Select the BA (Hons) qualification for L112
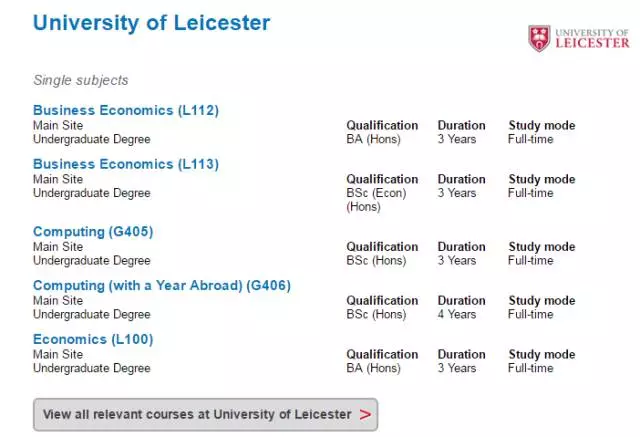This screenshot has width=640, height=437. pyautogui.click(x=373, y=139)
